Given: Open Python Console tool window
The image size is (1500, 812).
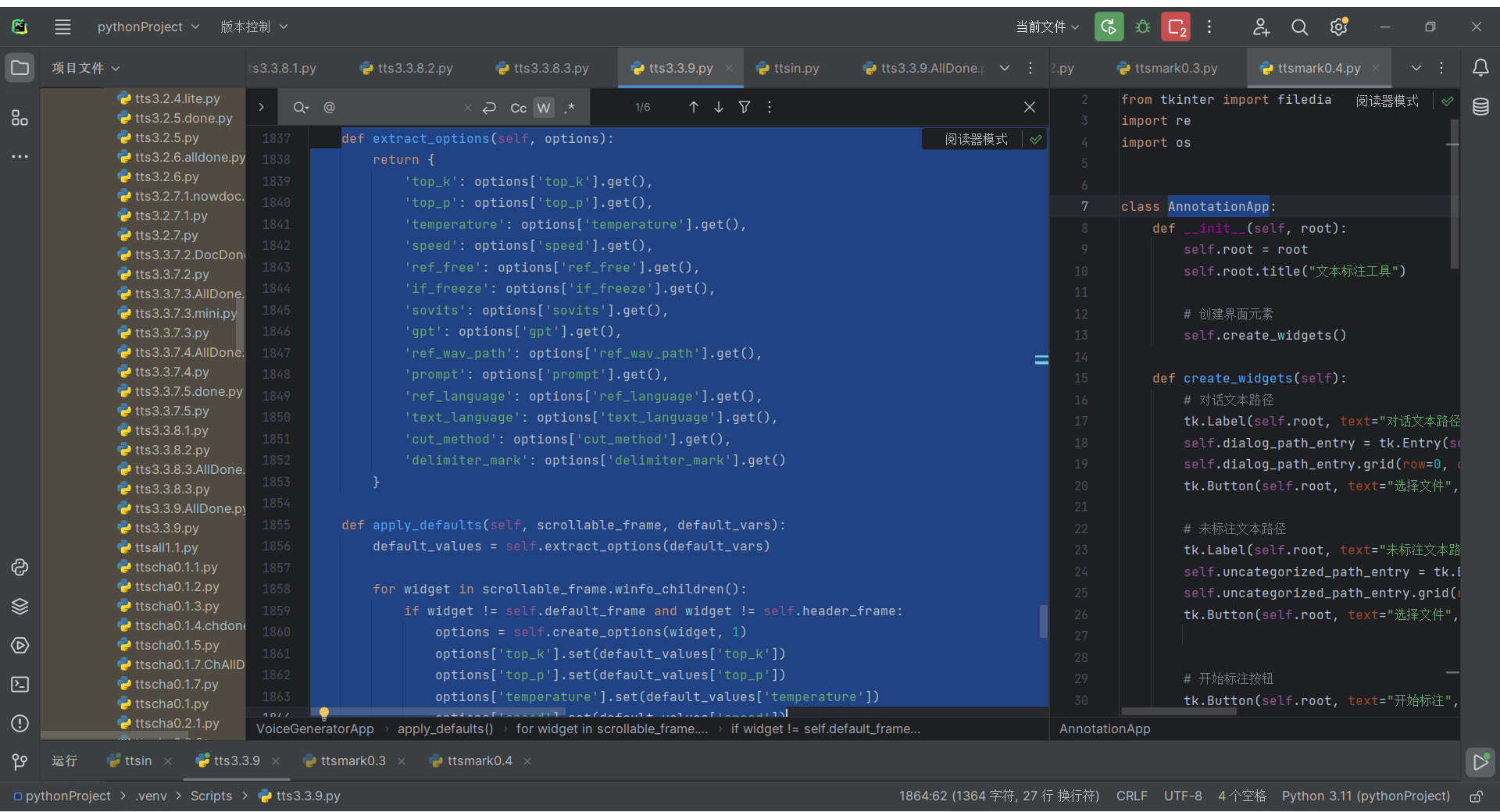Looking at the screenshot, I should point(20,568).
